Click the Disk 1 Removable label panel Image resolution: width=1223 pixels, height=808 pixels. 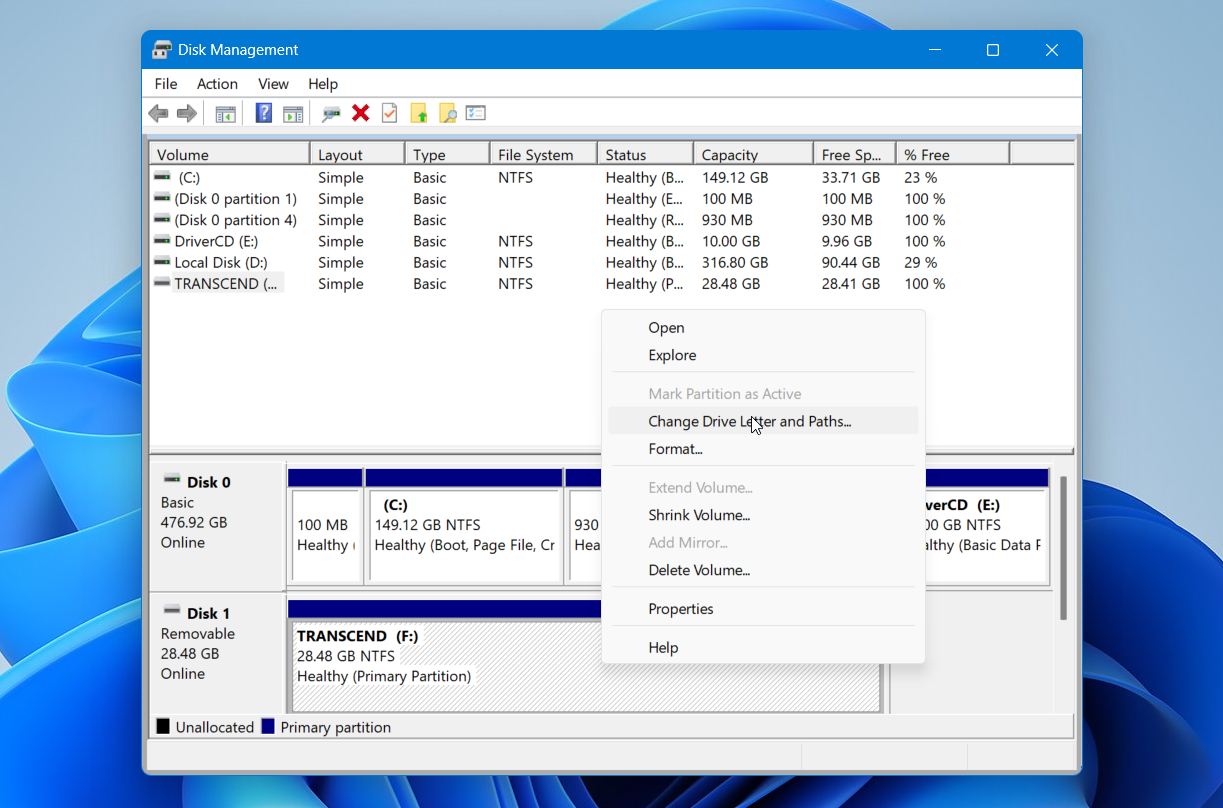(217, 652)
